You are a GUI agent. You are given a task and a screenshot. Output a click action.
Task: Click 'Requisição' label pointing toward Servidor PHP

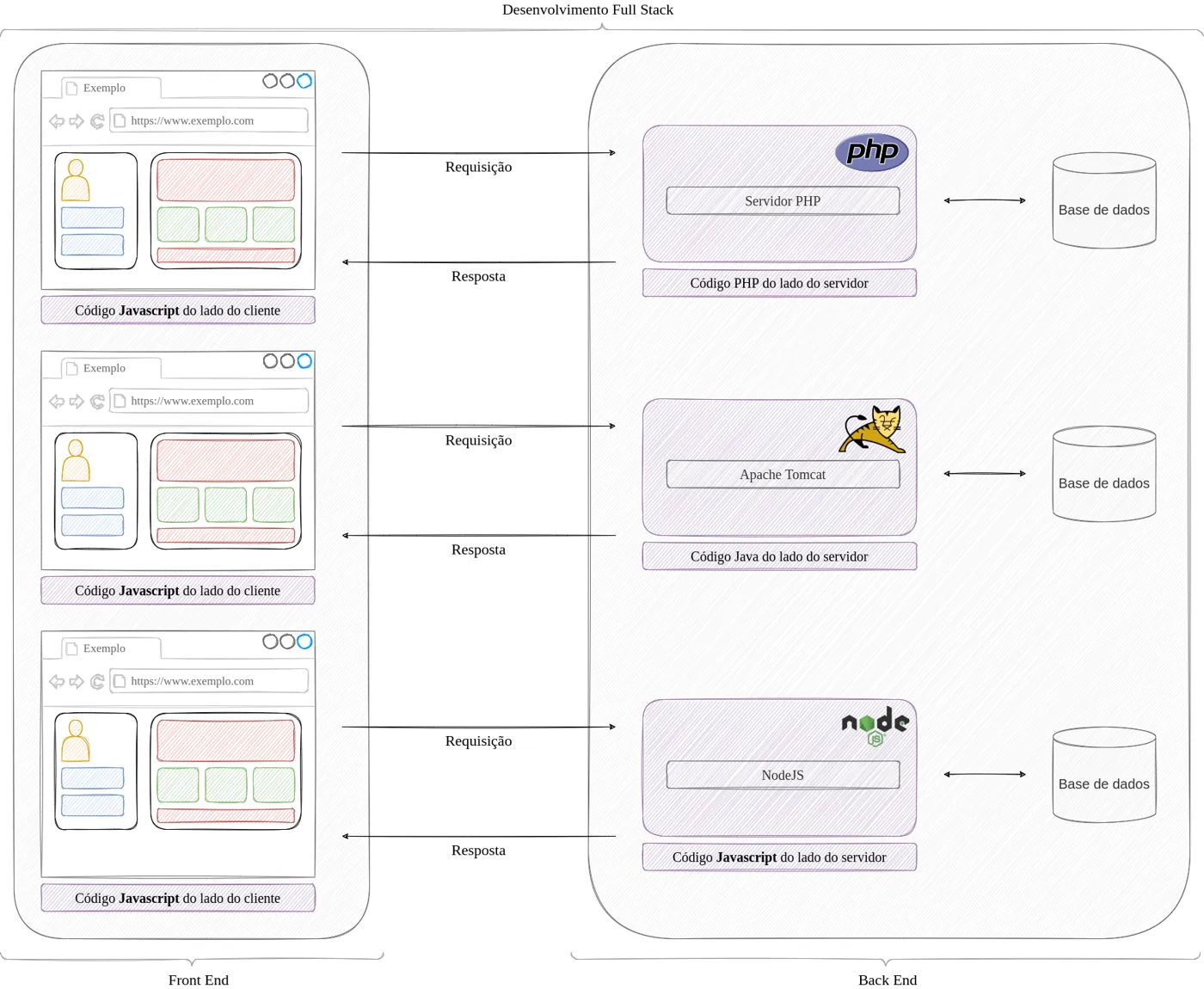point(478,167)
